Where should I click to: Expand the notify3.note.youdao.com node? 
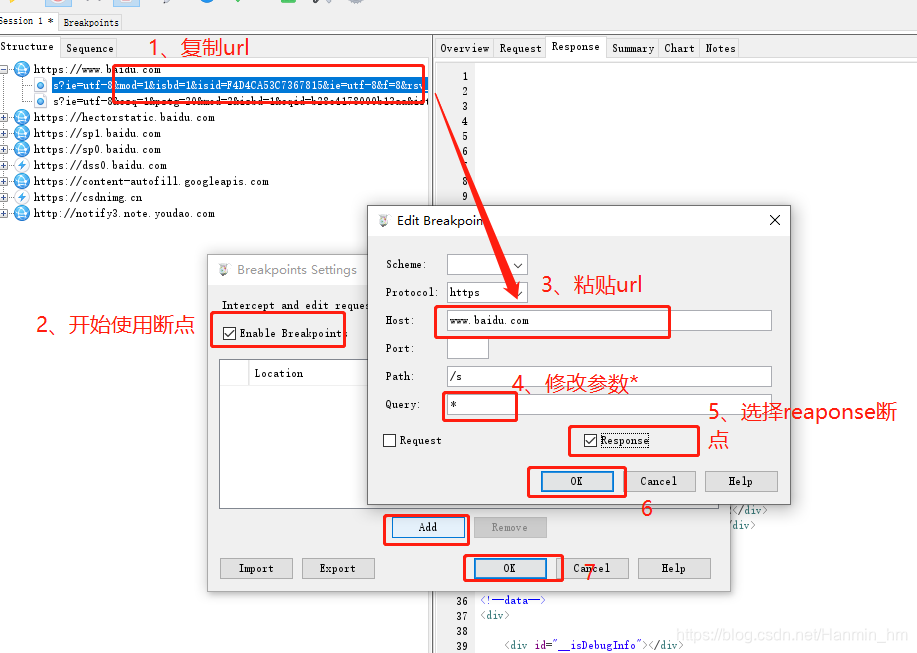coord(4,214)
